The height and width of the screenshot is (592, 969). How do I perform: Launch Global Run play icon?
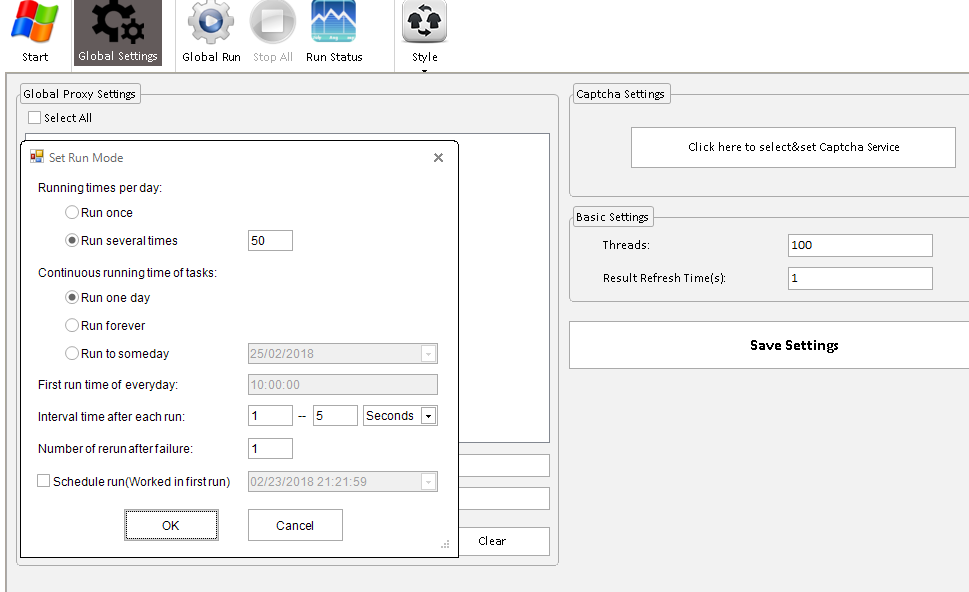coord(211,24)
